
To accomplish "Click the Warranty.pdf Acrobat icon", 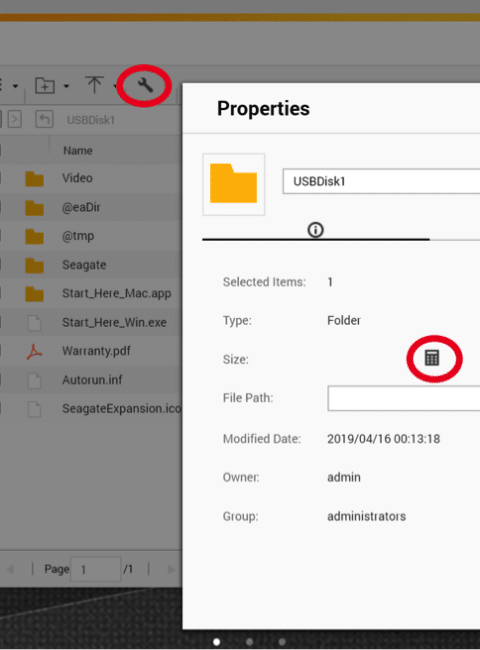I will pyautogui.click(x=34, y=351).
